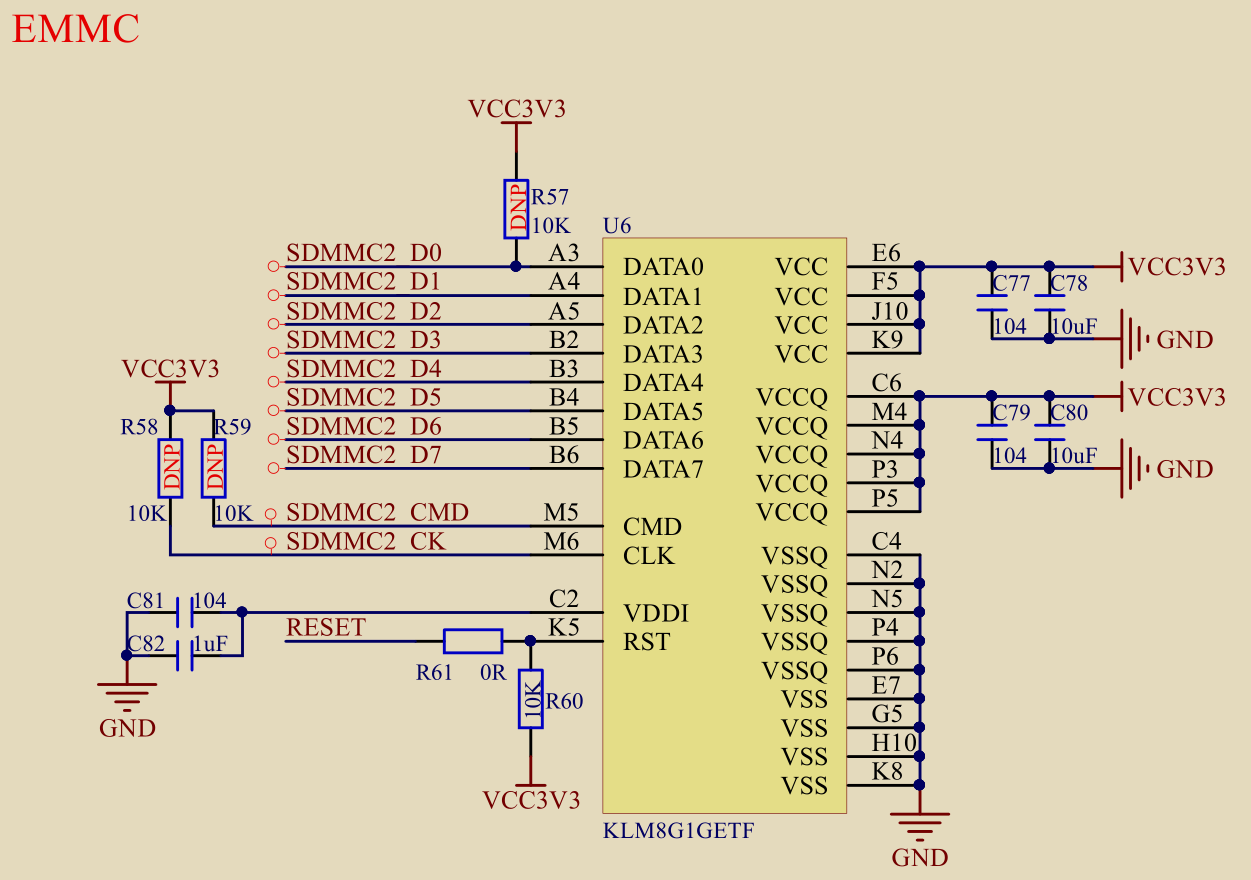Select the SDMMC2 D3 net label
Screen dimensions: 1251x880
[364, 340]
